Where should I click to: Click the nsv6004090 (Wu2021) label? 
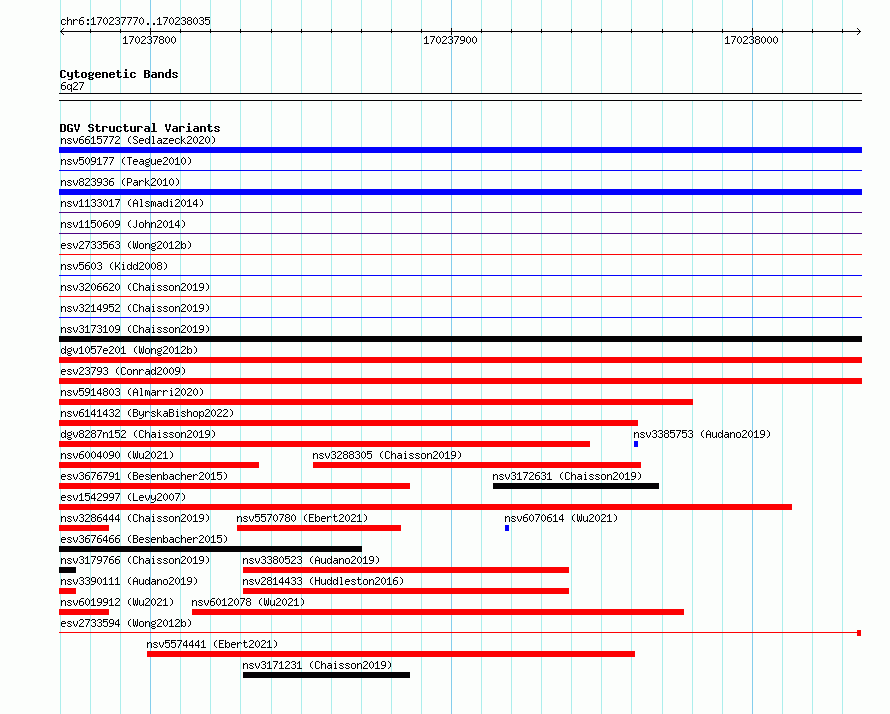(117, 455)
